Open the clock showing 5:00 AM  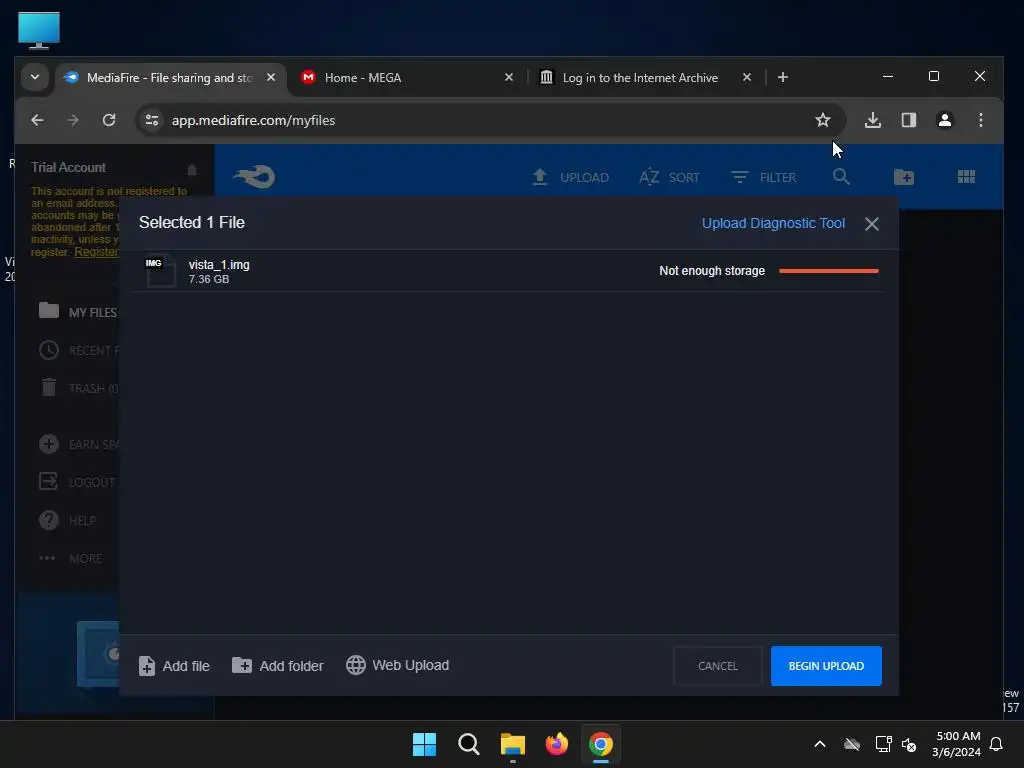pos(957,744)
